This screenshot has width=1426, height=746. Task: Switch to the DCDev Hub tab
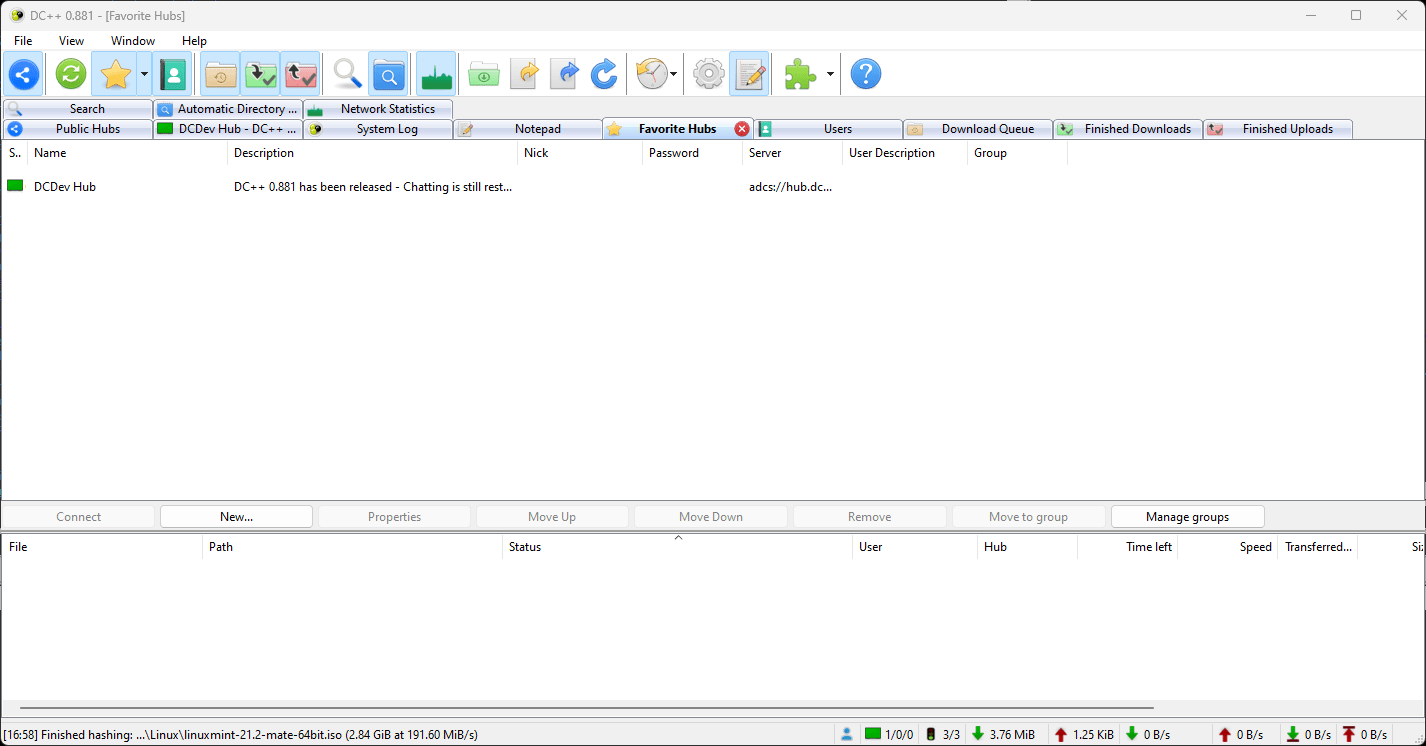tap(228, 129)
